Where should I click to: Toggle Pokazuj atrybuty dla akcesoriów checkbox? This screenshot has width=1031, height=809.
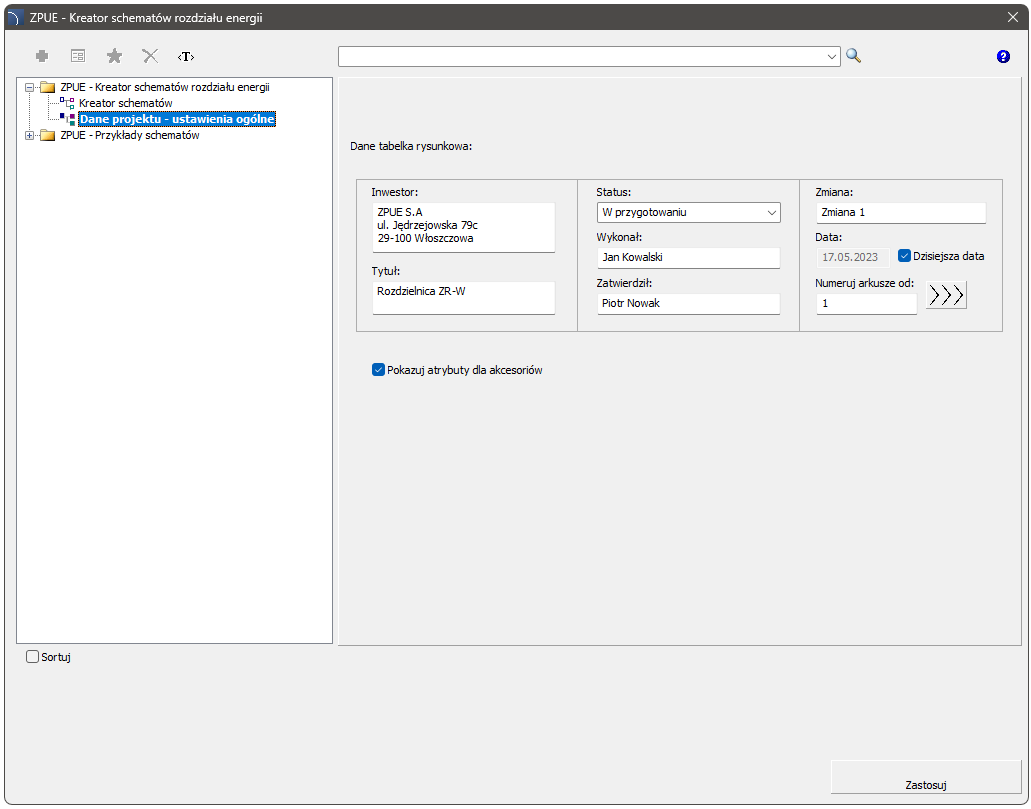[378, 370]
